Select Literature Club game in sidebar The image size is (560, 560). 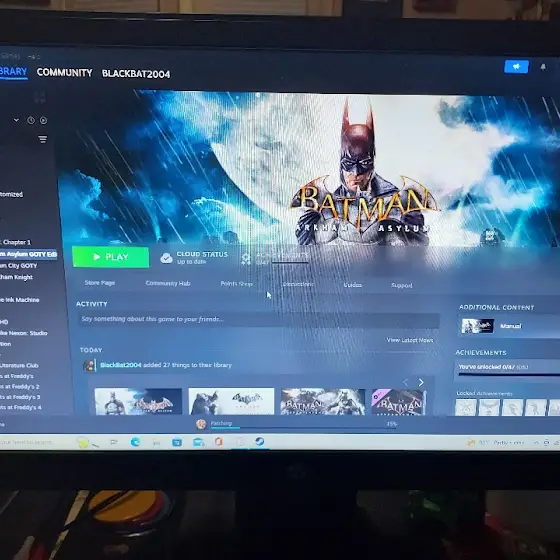(x=19, y=365)
